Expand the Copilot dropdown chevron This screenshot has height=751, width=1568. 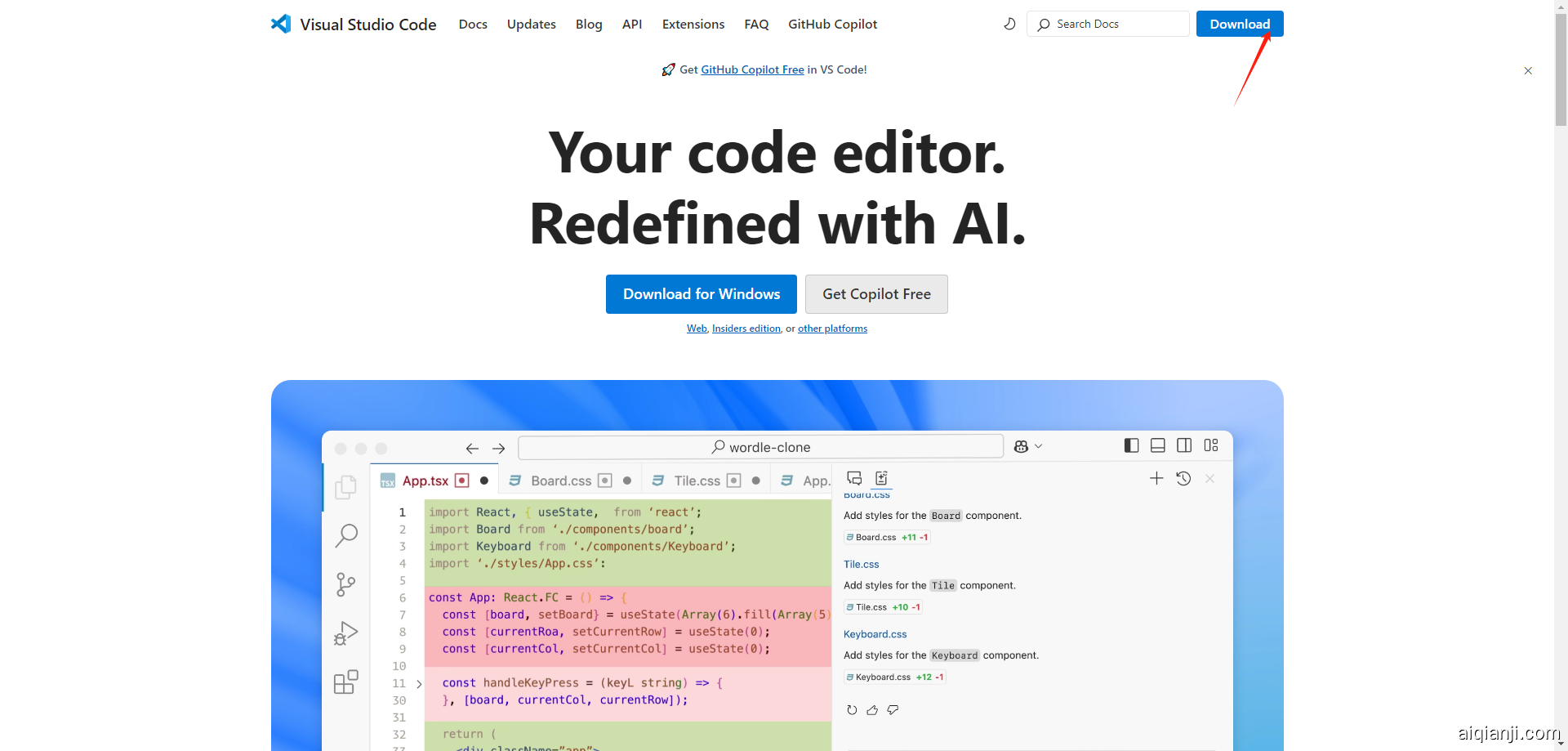click(x=1039, y=446)
